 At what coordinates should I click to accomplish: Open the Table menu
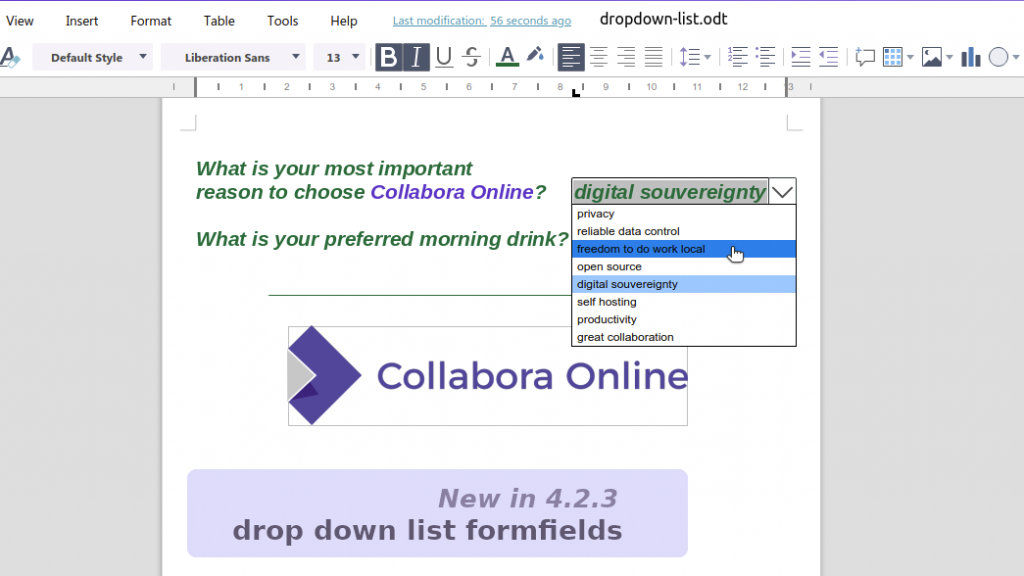(219, 21)
